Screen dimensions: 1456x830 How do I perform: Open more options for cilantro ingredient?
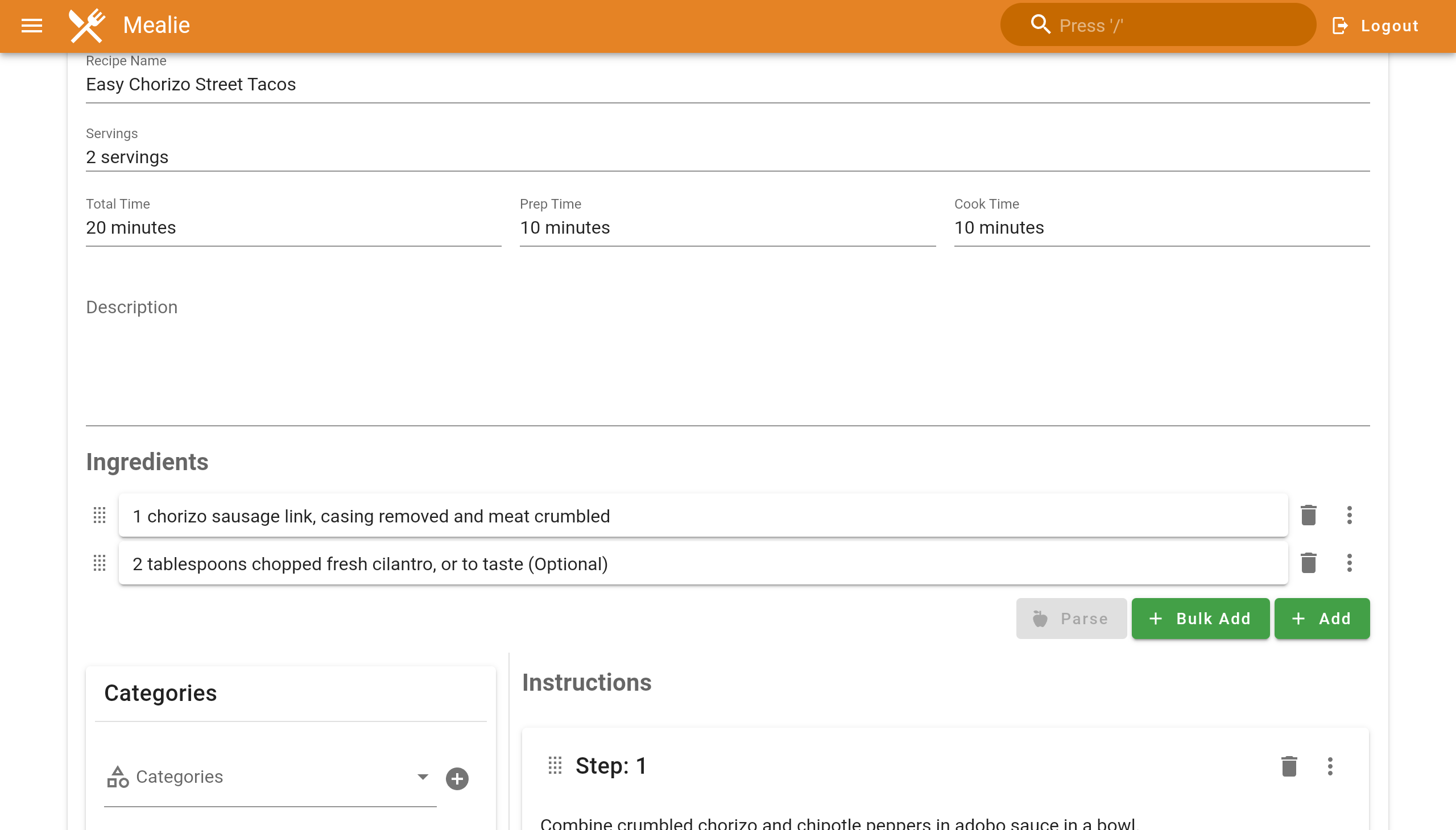1349,563
